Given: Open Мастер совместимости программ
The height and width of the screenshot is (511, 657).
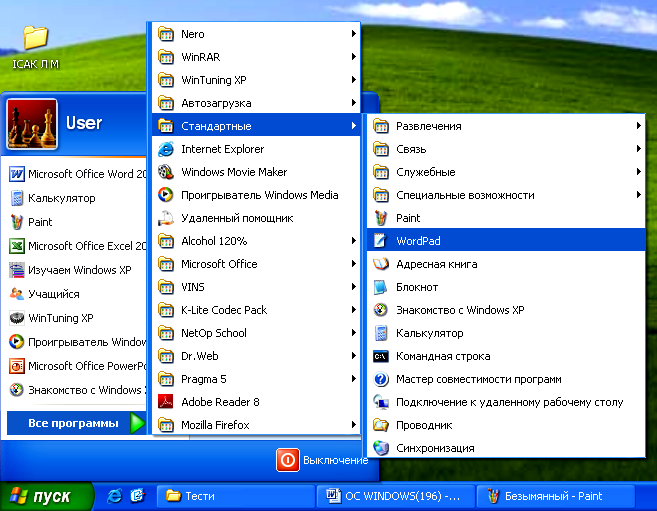Looking at the screenshot, I should pyautogui.click(x=506, y=379).
